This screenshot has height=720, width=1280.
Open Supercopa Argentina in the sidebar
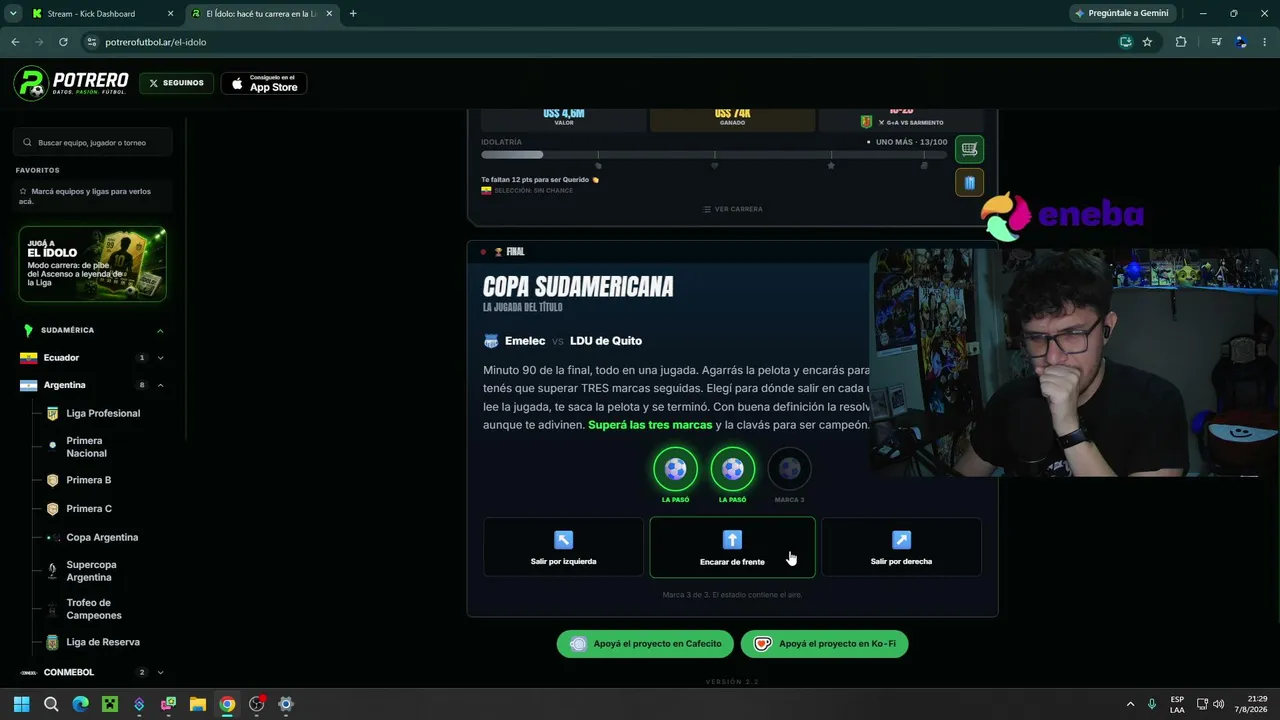(93, 571)
